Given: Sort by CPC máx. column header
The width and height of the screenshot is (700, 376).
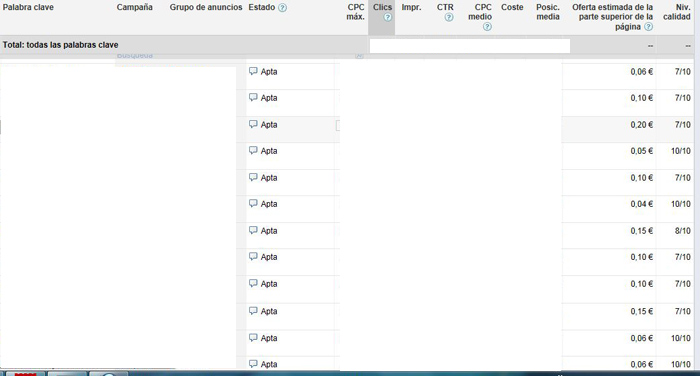Looking at the screenshot, I should 356,12.
